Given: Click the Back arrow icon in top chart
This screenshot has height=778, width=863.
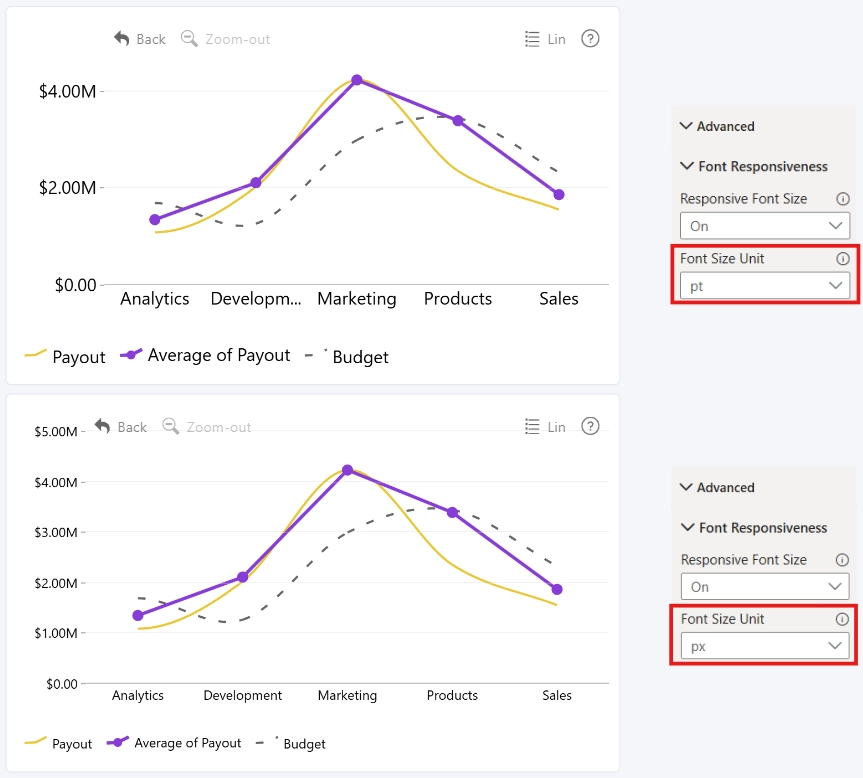Looking at the screenshot, I should (x=122, y=39).
